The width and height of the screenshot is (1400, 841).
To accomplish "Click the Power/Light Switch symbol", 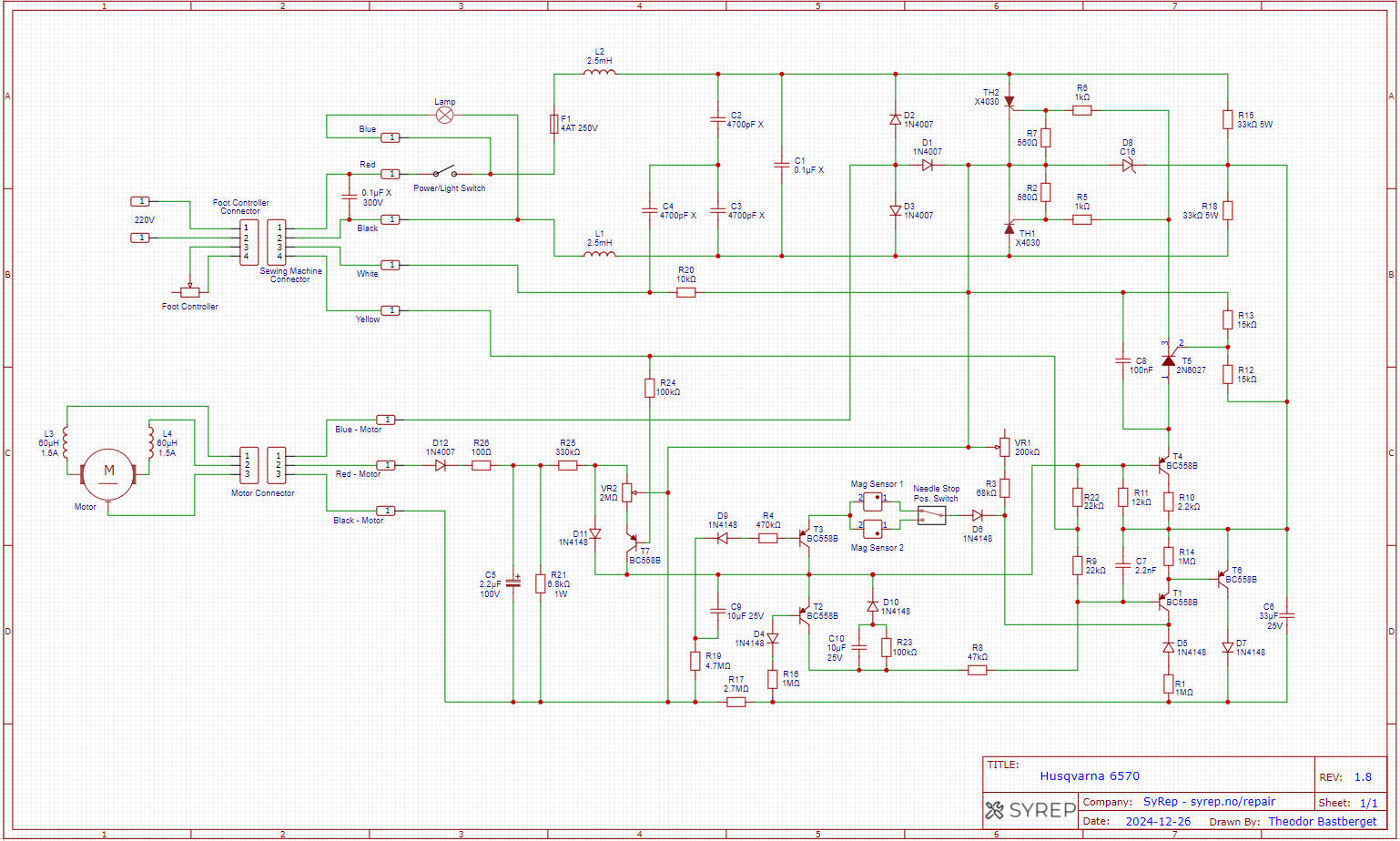I will click(444, 173).
